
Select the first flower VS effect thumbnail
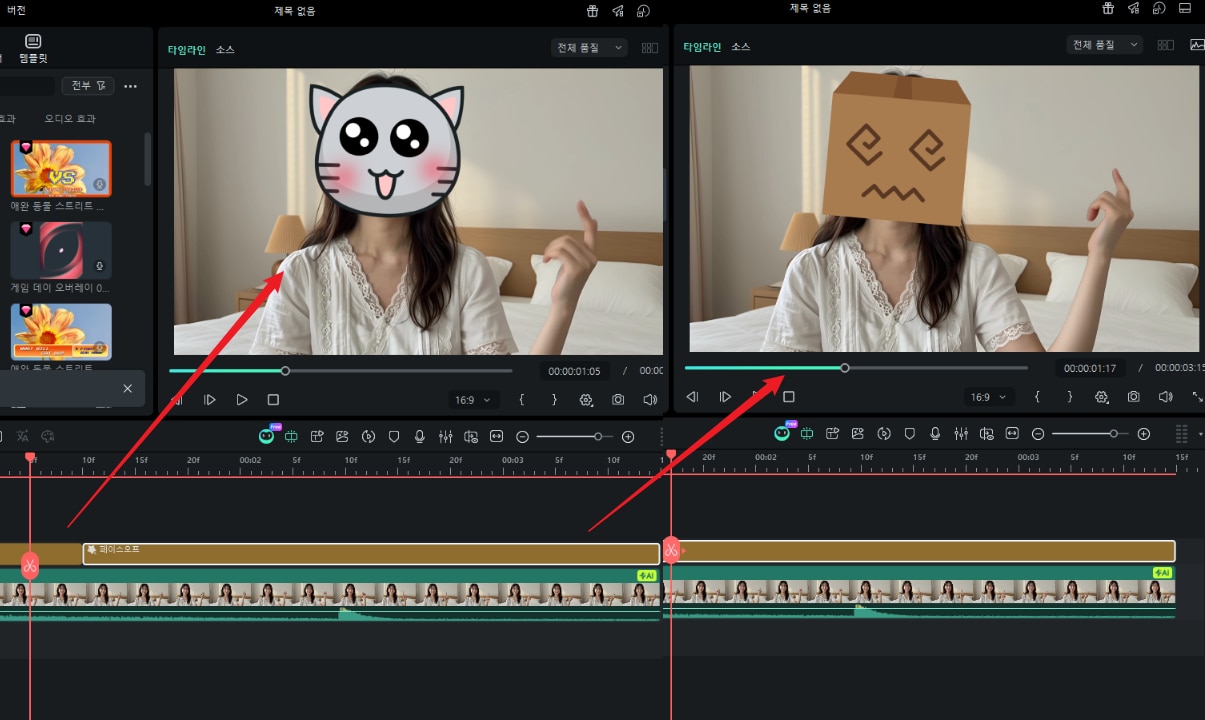[61, 168]
